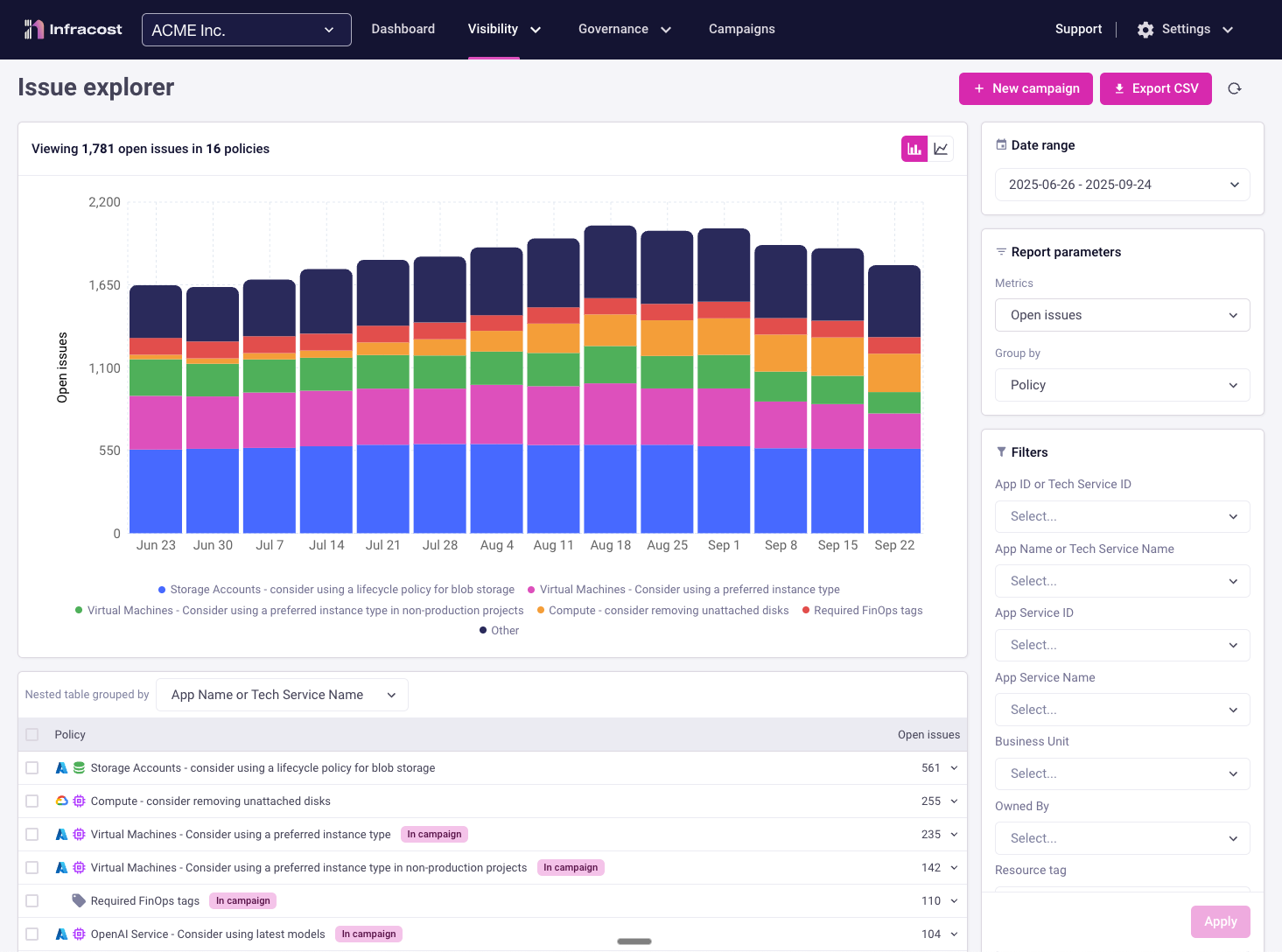Expand the Compute unattached disks row chevron
The image size is (1282, 952).
(x=954, y=801)
